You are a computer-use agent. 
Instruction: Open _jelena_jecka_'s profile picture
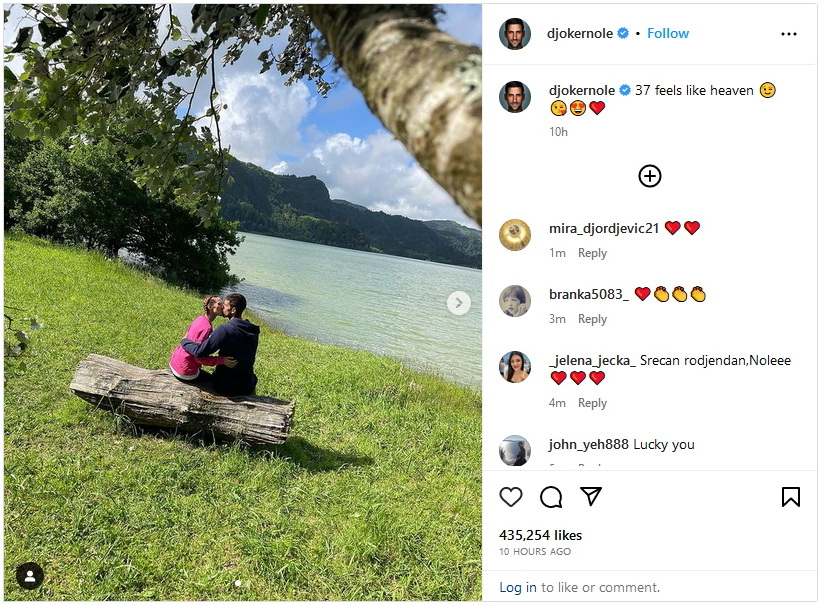point(514,367)
